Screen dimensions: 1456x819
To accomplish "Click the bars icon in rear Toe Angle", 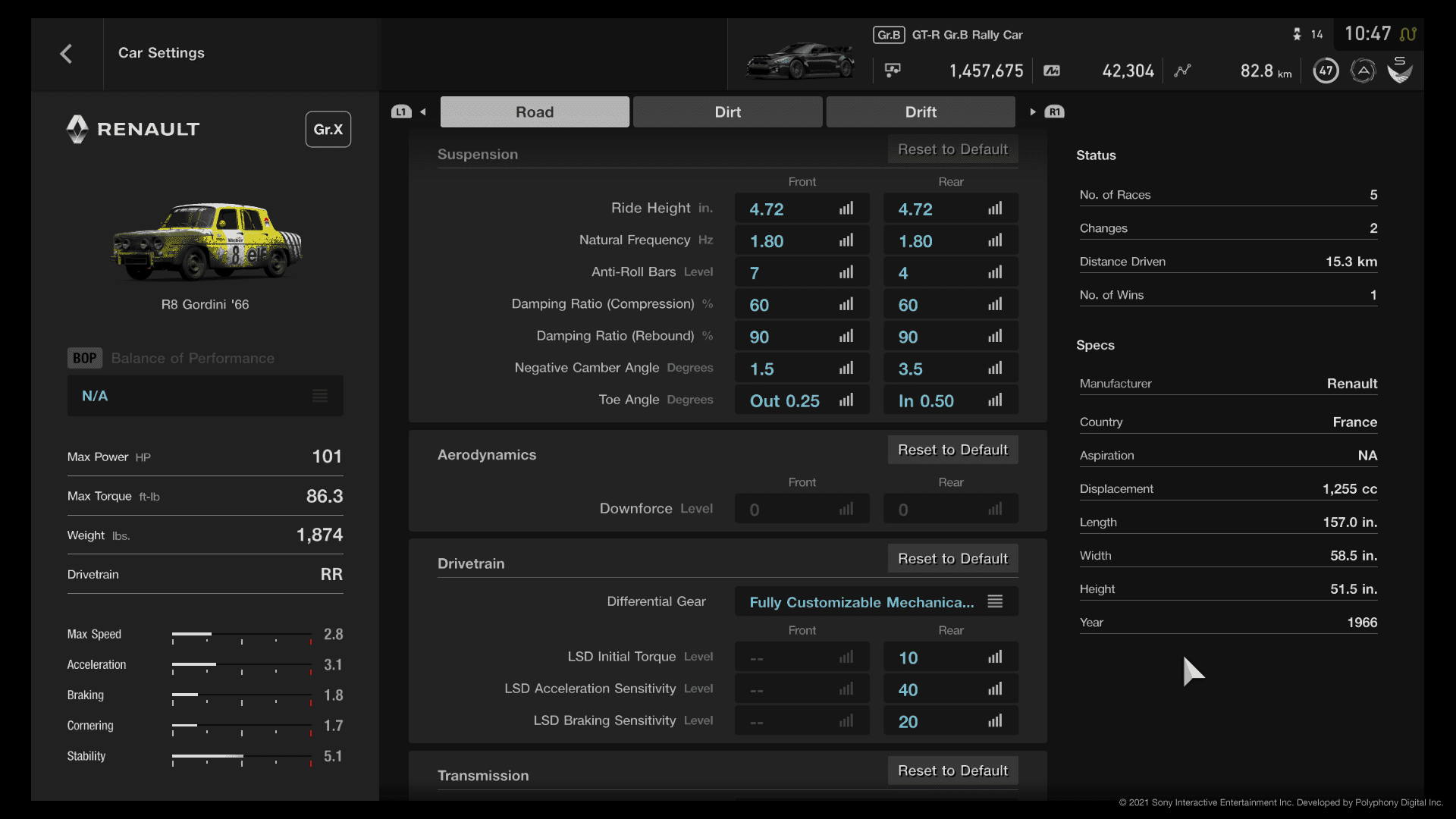I will click(x=995, y=400).
